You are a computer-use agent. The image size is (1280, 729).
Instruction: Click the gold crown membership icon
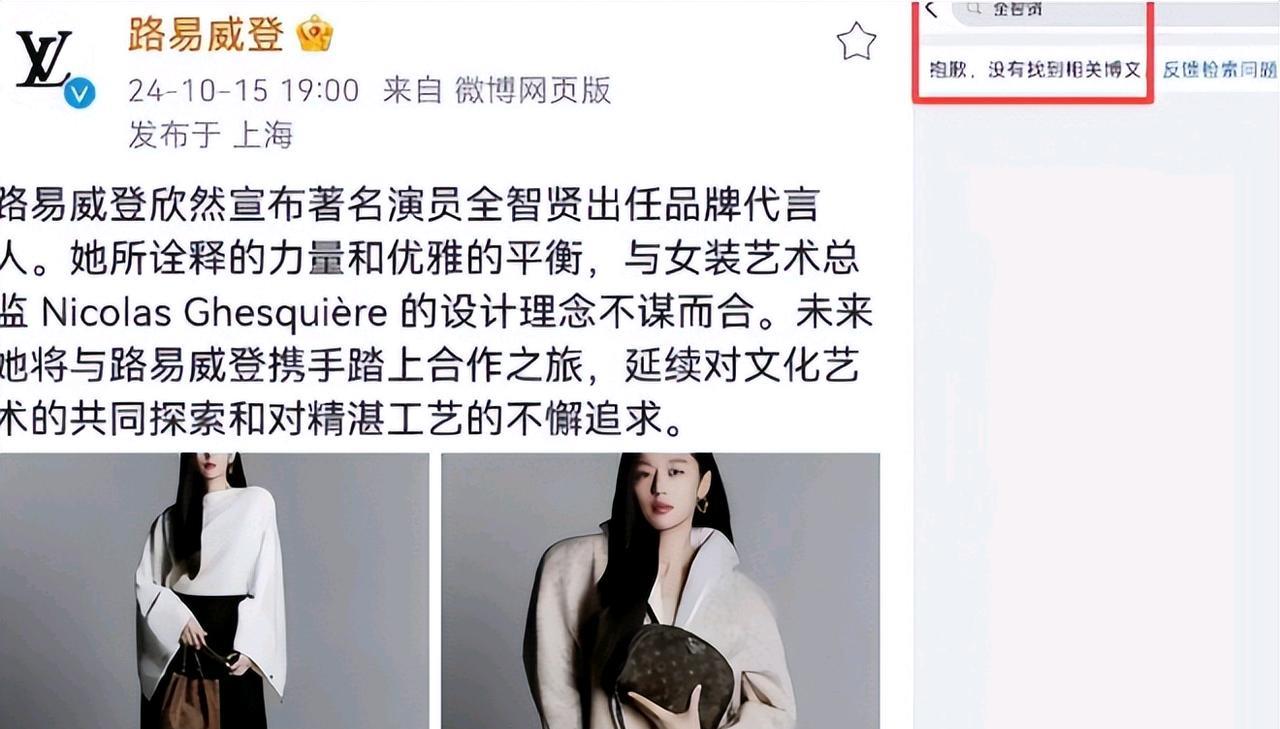(x=315, y=36)
